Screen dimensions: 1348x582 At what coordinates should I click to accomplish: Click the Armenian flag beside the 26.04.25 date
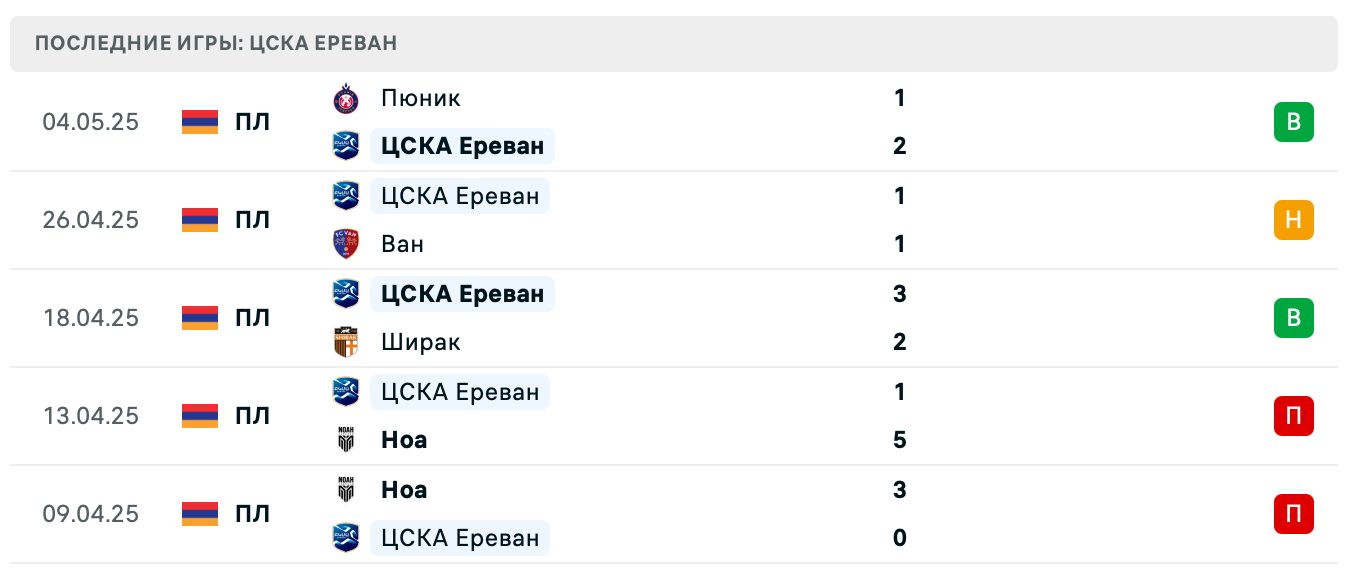point(198,219)
